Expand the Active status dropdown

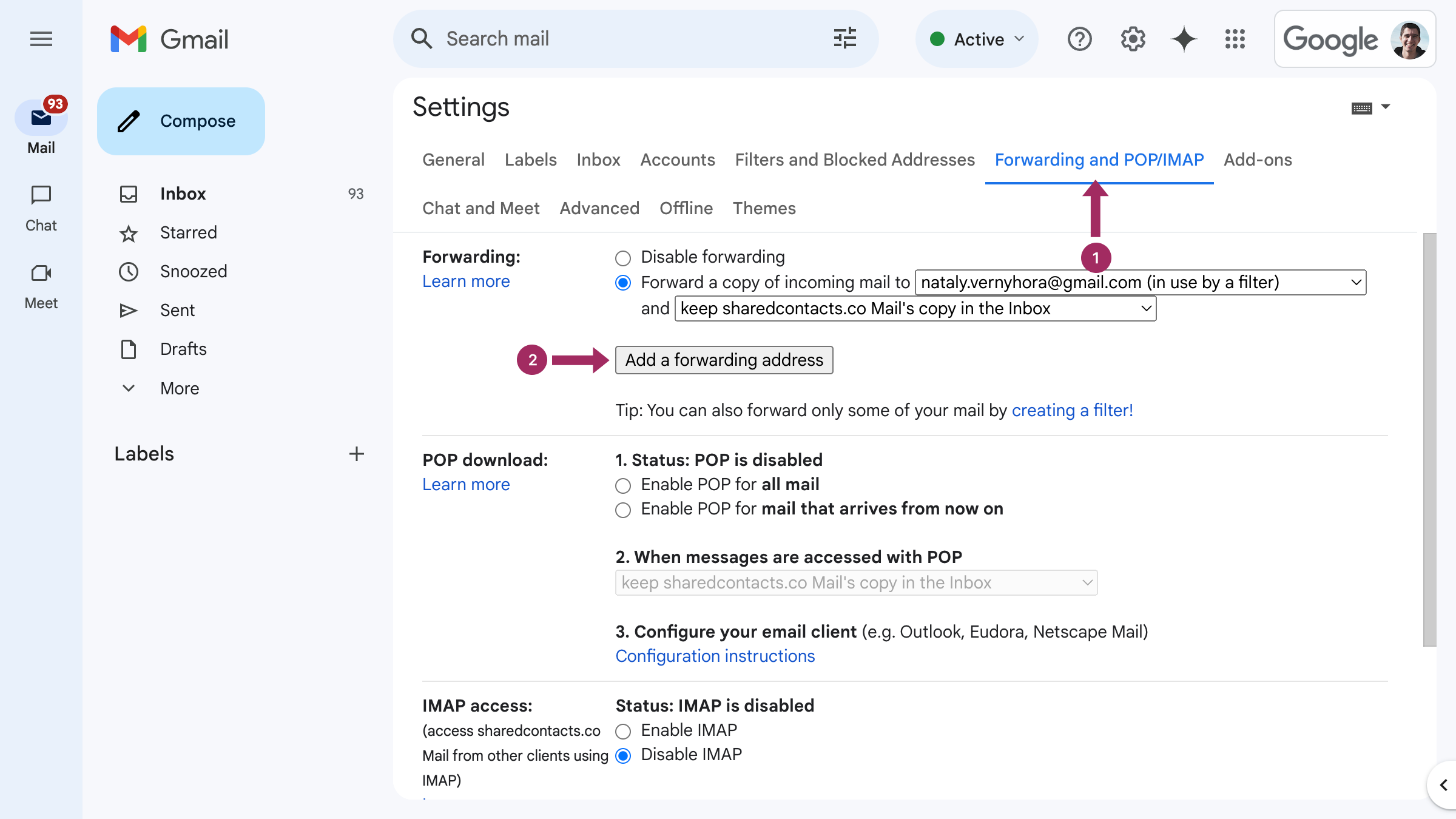tap(977, 39)
